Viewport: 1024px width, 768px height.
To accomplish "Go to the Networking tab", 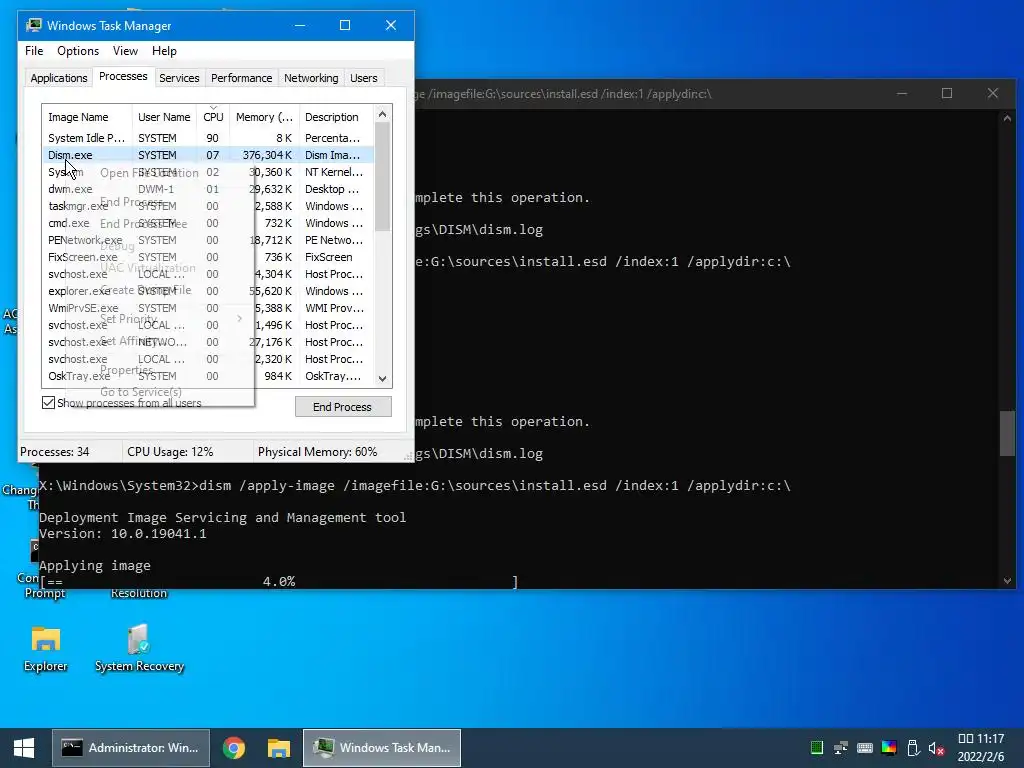I will click(311, 78).
